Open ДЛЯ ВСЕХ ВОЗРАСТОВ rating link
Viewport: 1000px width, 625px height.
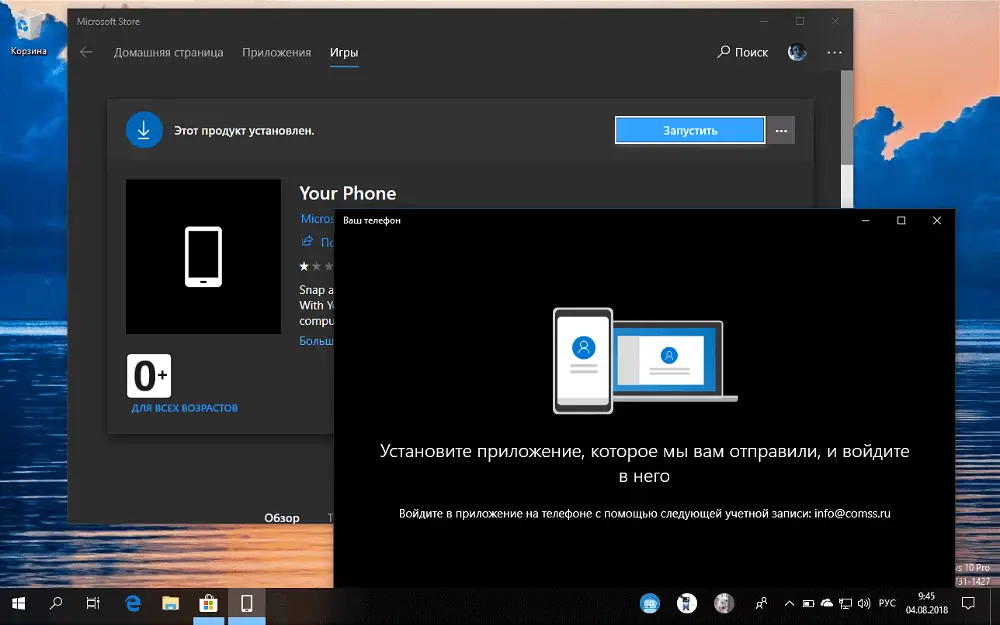coord(184,408)
